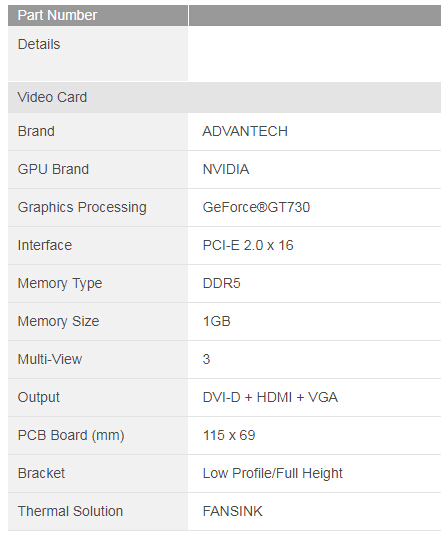Viewport: 441px width, 540px height.
Task: Select the PCB Board (mm) label
Action: (x=71, y=435)
